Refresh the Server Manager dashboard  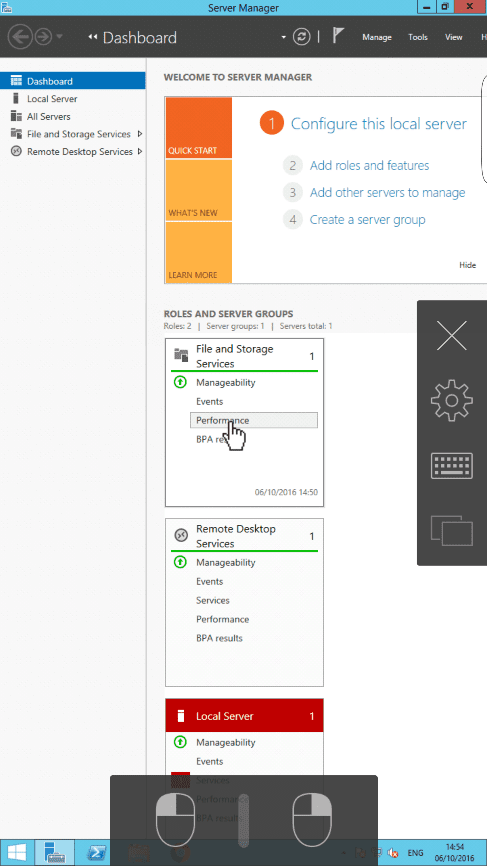pyautogui.click(x=301, y=37)
